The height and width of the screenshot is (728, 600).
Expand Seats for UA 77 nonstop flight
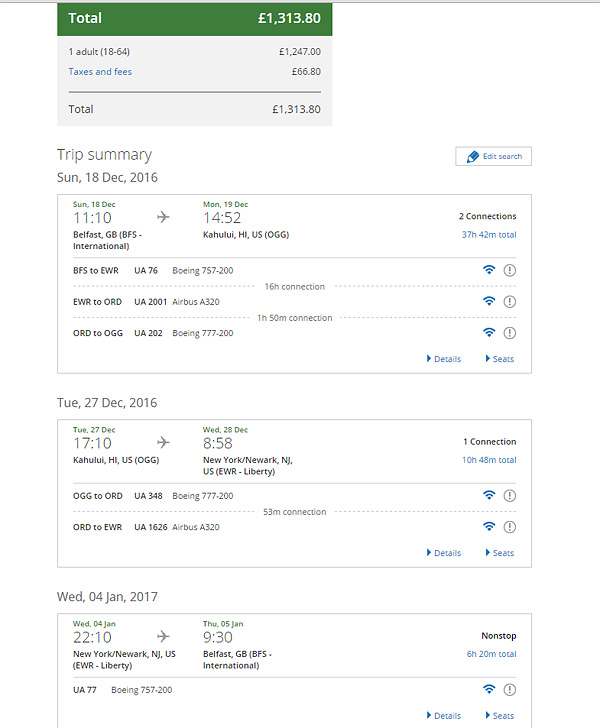(500, 716)
